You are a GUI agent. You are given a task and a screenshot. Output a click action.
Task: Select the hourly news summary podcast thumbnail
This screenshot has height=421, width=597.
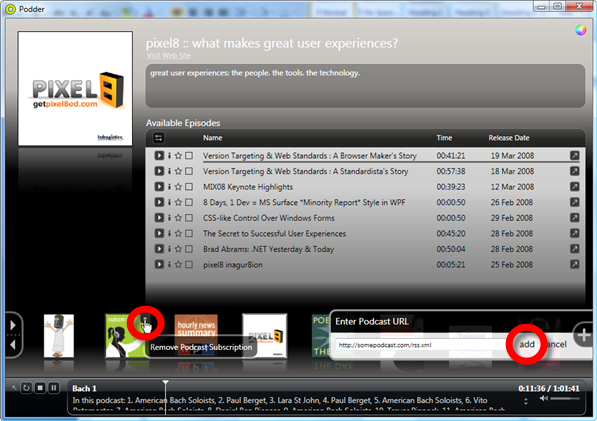196,326
